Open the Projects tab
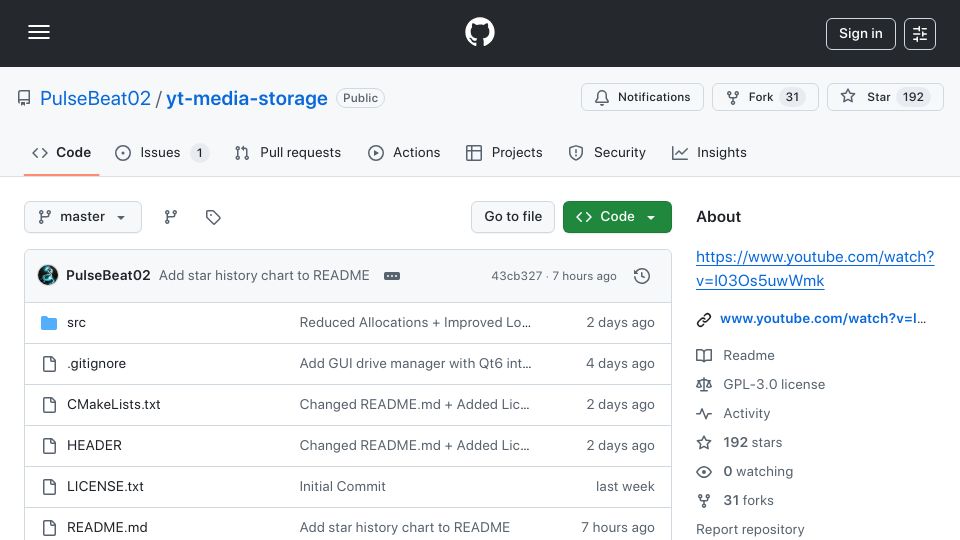Image resolution: width=960 pixels, height=540 pixels. [x=504, y=152]
